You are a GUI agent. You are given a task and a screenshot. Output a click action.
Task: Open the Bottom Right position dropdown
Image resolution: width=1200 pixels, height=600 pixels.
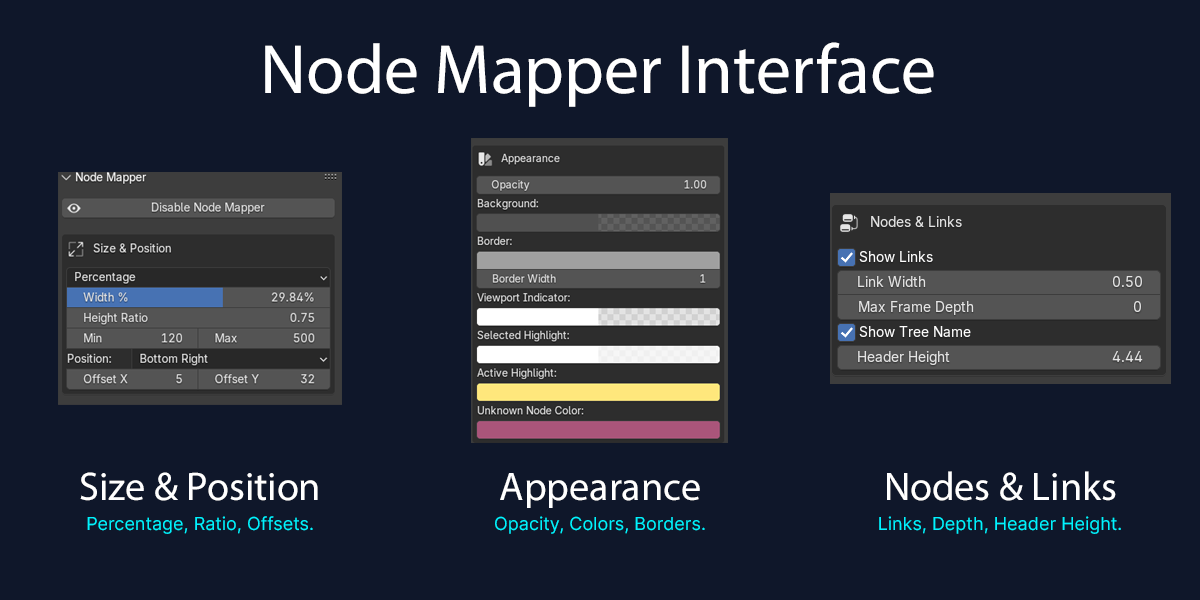click(232, 359)
